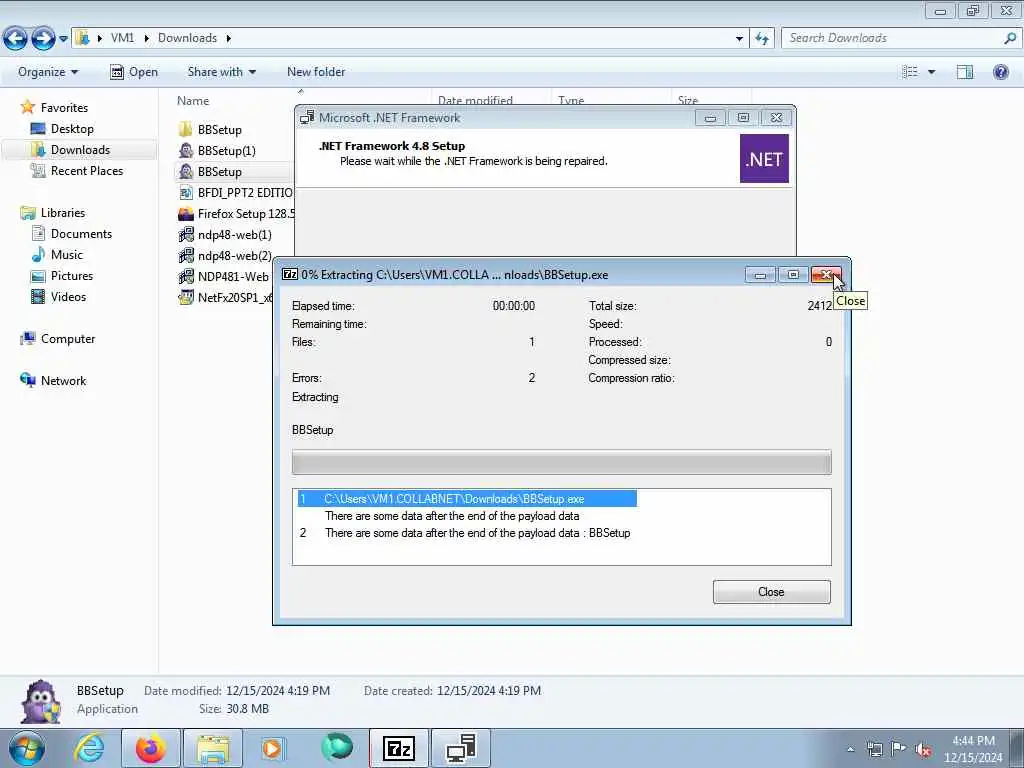Select Network in the navigation pane
This screenshot has width=1024, height=768.
point(54,381)
